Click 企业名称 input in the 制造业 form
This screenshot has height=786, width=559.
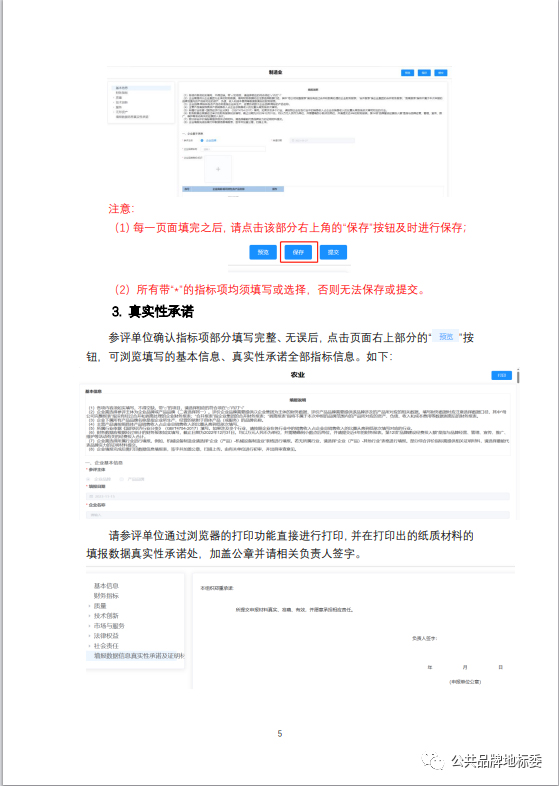point(233,149)
